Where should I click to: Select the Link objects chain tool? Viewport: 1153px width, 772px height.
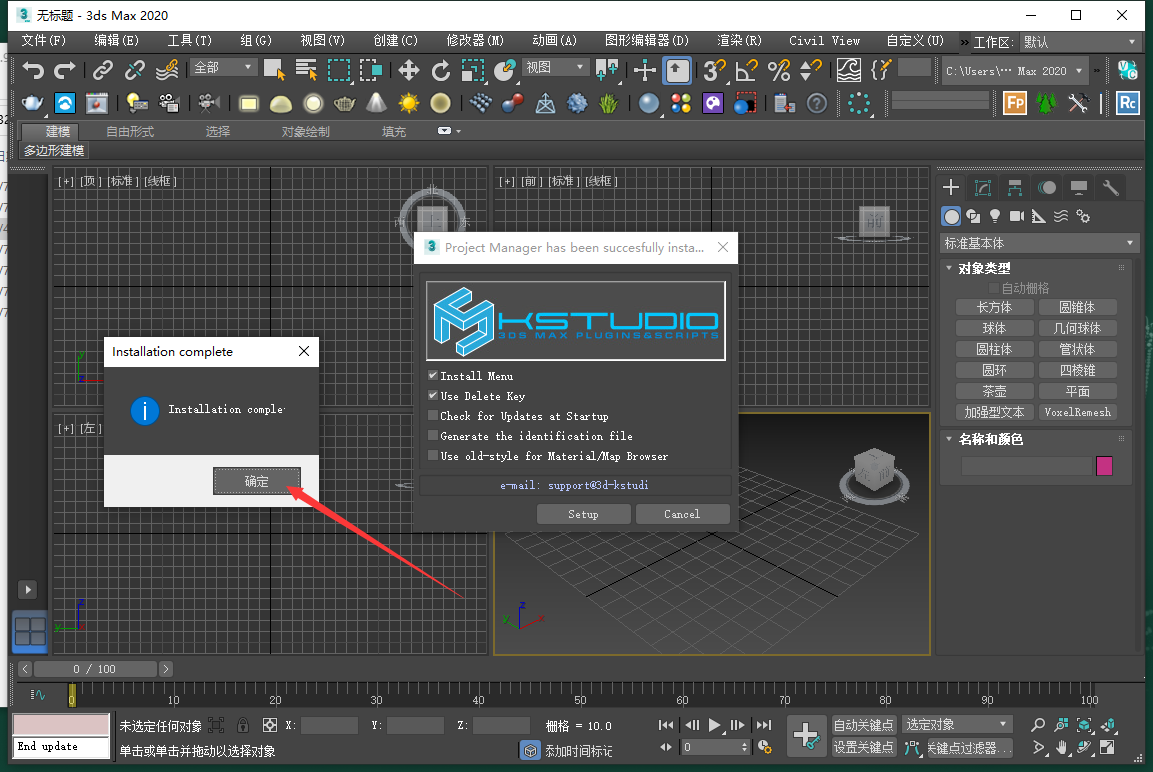pyautogui.click(x=102, y=71)
